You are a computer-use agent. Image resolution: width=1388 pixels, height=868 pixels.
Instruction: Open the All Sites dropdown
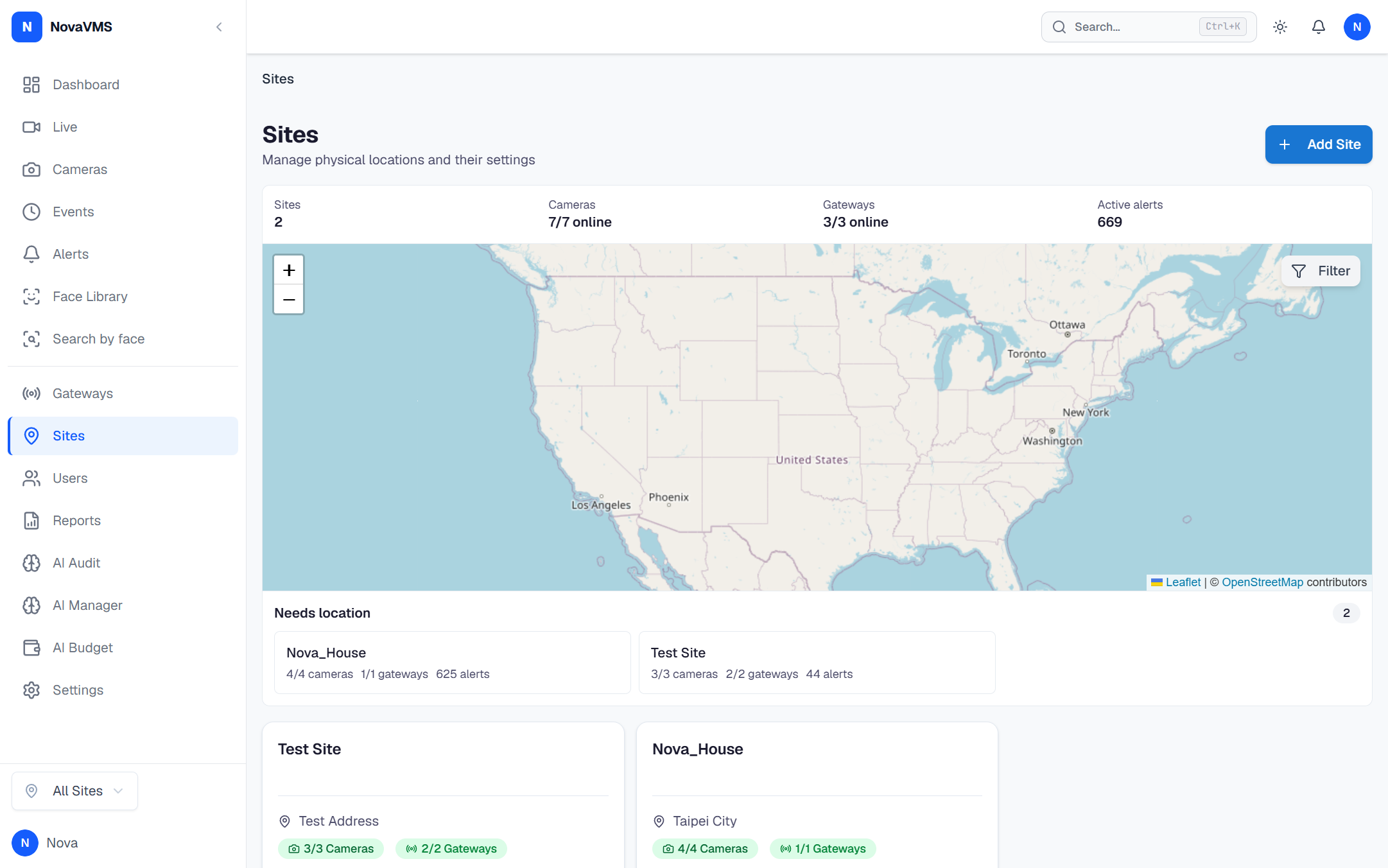pos(74,791)
